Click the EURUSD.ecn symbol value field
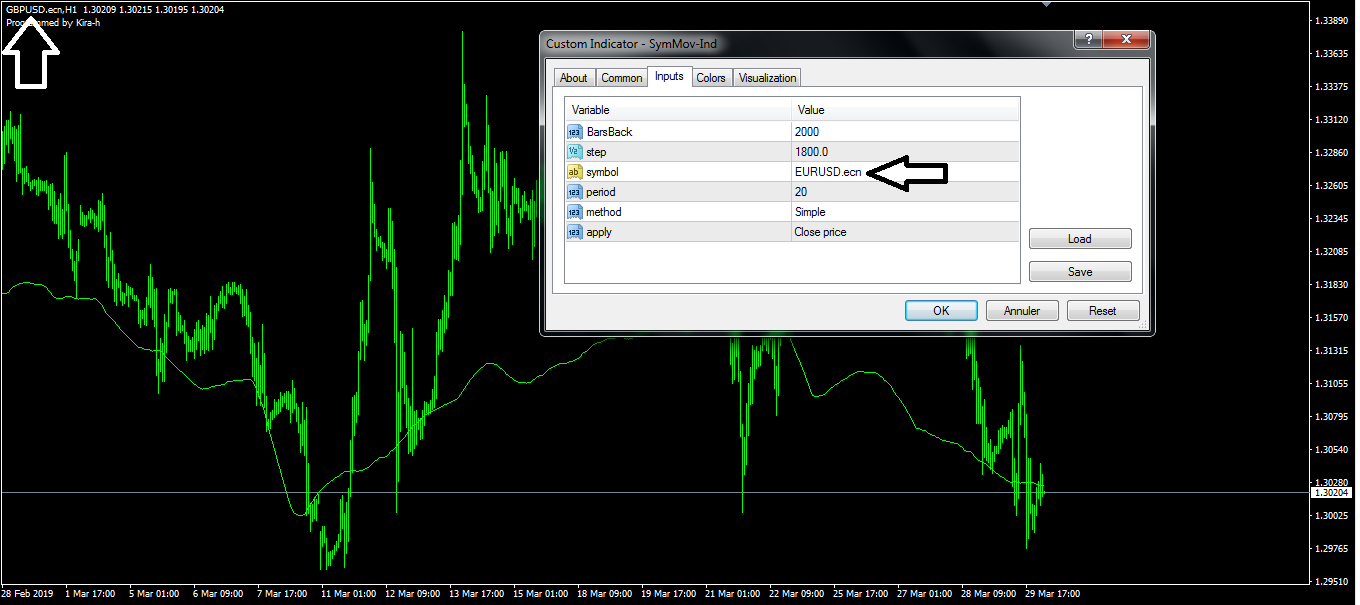The width and height of the screenshot is (1360, 605). 828,172
